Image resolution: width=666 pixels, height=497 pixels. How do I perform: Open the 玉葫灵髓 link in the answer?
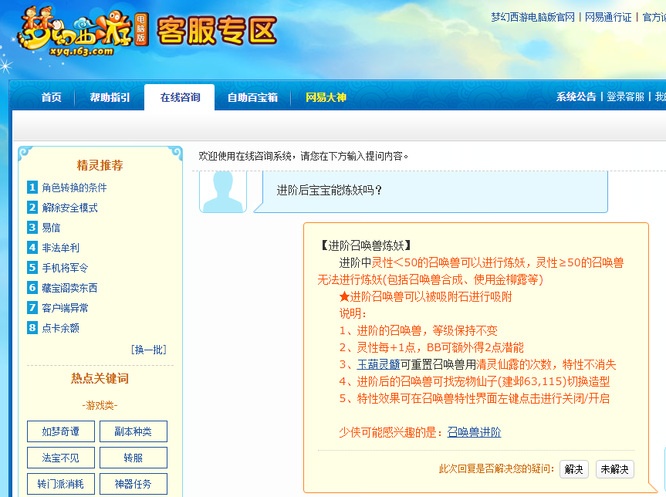click(378, 364)
